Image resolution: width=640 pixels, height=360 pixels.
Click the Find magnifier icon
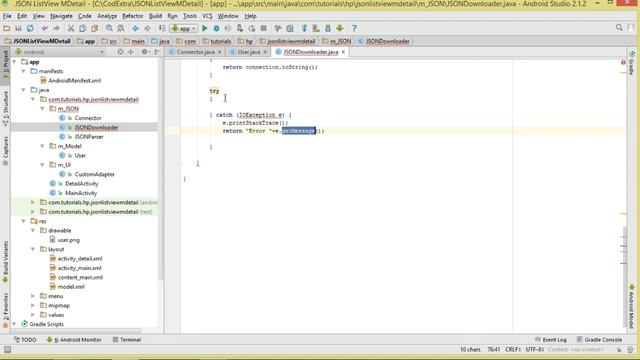pyautogui.click(x=109, y=28)
